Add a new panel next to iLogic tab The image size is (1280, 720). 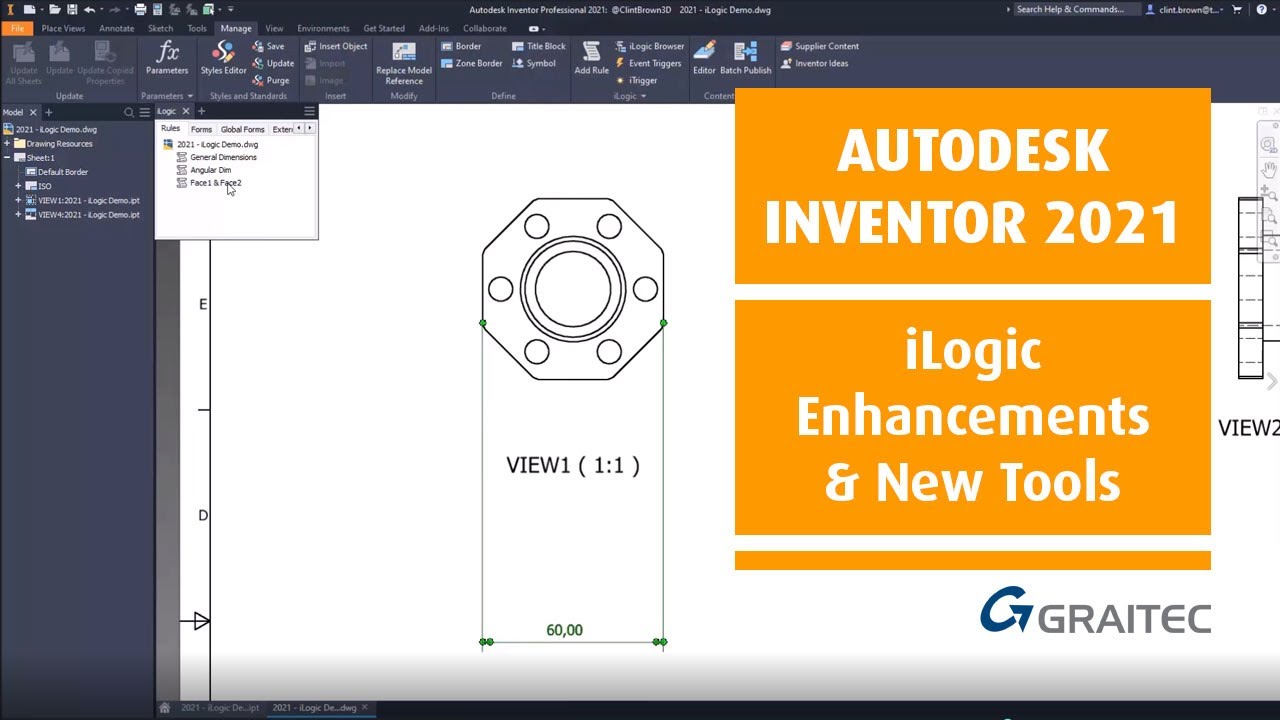[201, 111]
